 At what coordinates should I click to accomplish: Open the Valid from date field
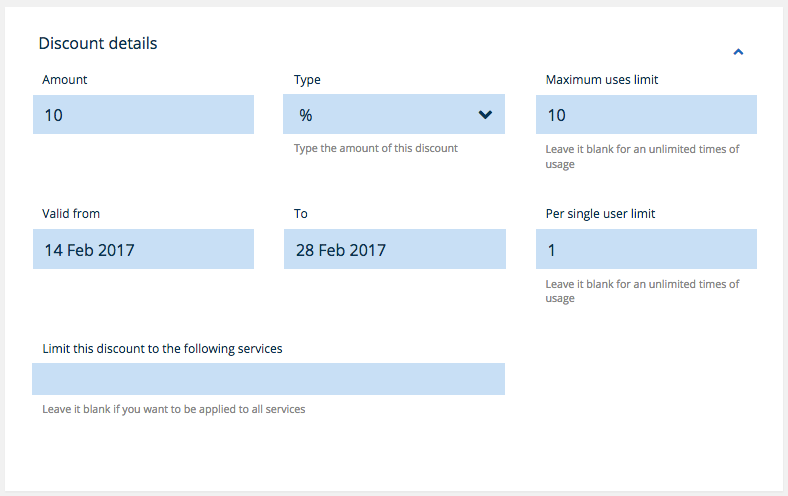[x=143, y=250]
